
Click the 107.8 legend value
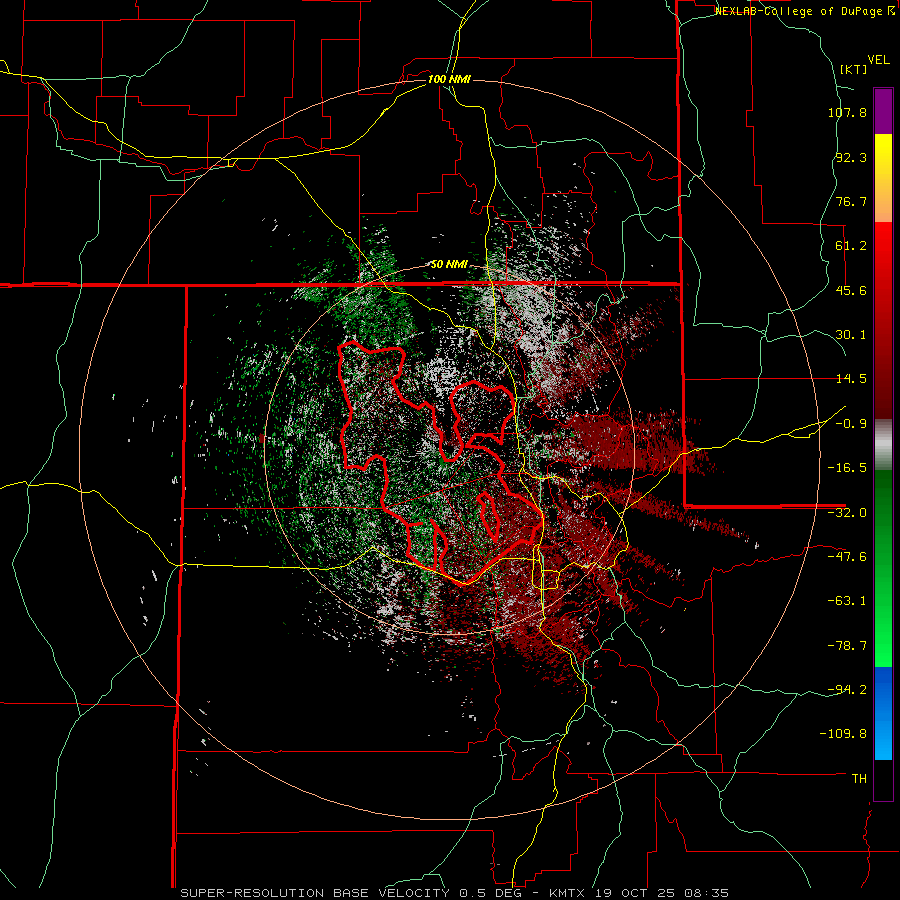[x=847, y=112]
